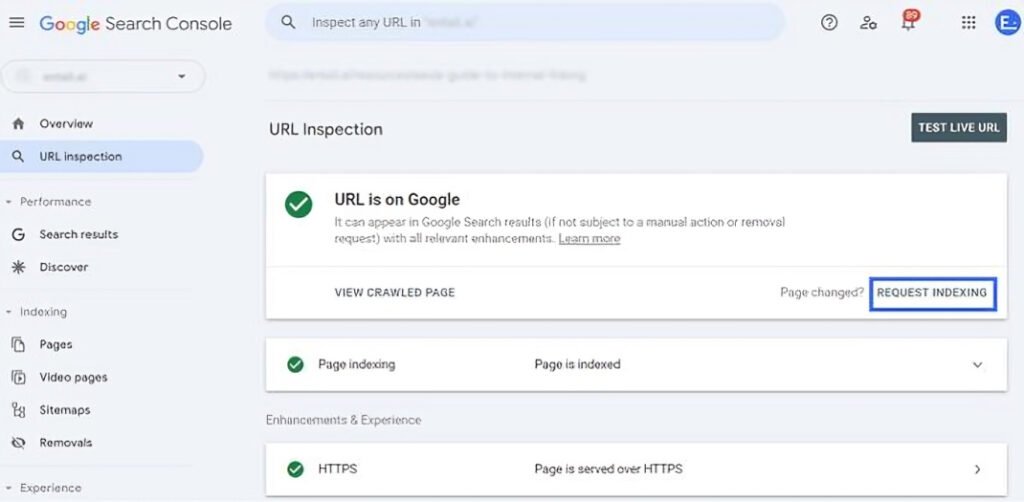The width and height of the screenshot is (1024, 502).
Task: Click the Discover asterisk icon
Action: [x=18, y=267]
